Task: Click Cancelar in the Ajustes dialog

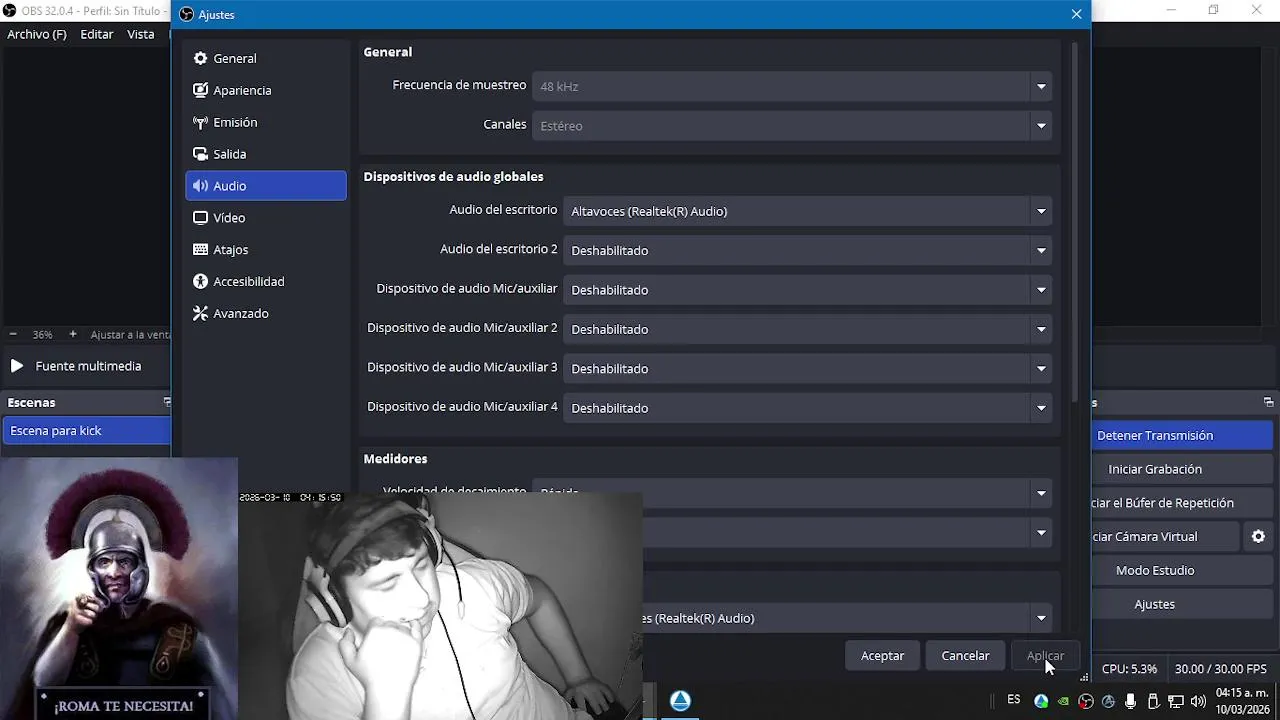Action: [x=965, y=656]
